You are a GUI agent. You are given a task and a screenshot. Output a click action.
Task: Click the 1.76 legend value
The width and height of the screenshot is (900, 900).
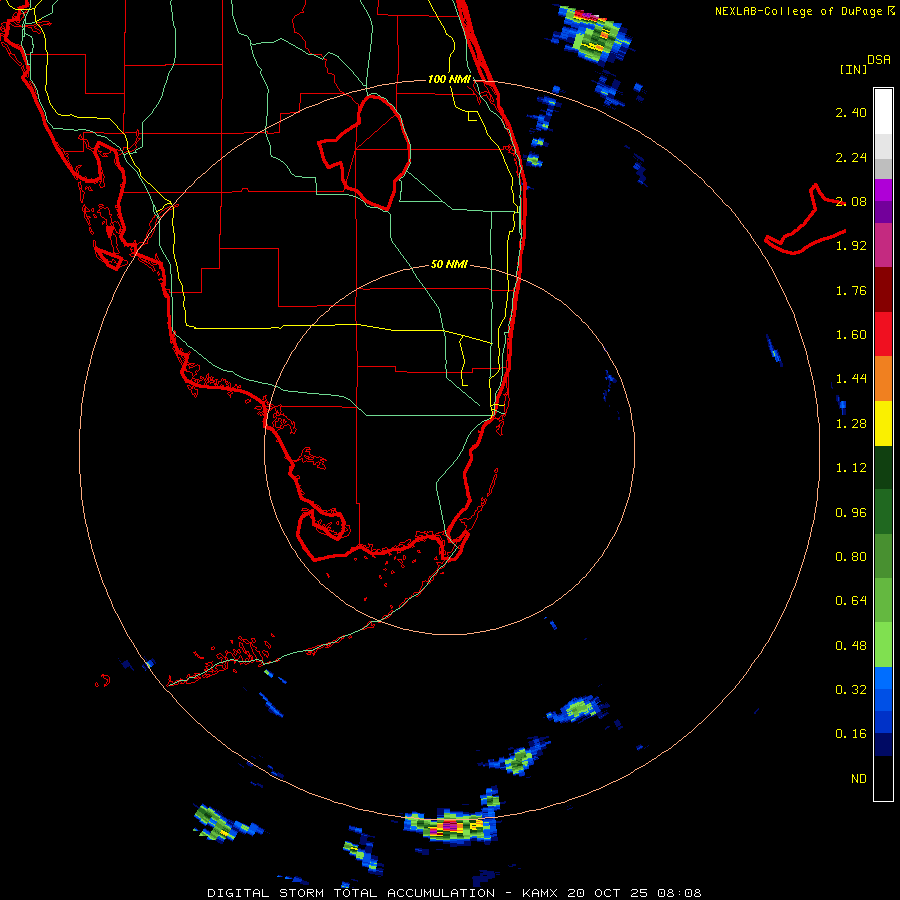click(x=851, y=290)
